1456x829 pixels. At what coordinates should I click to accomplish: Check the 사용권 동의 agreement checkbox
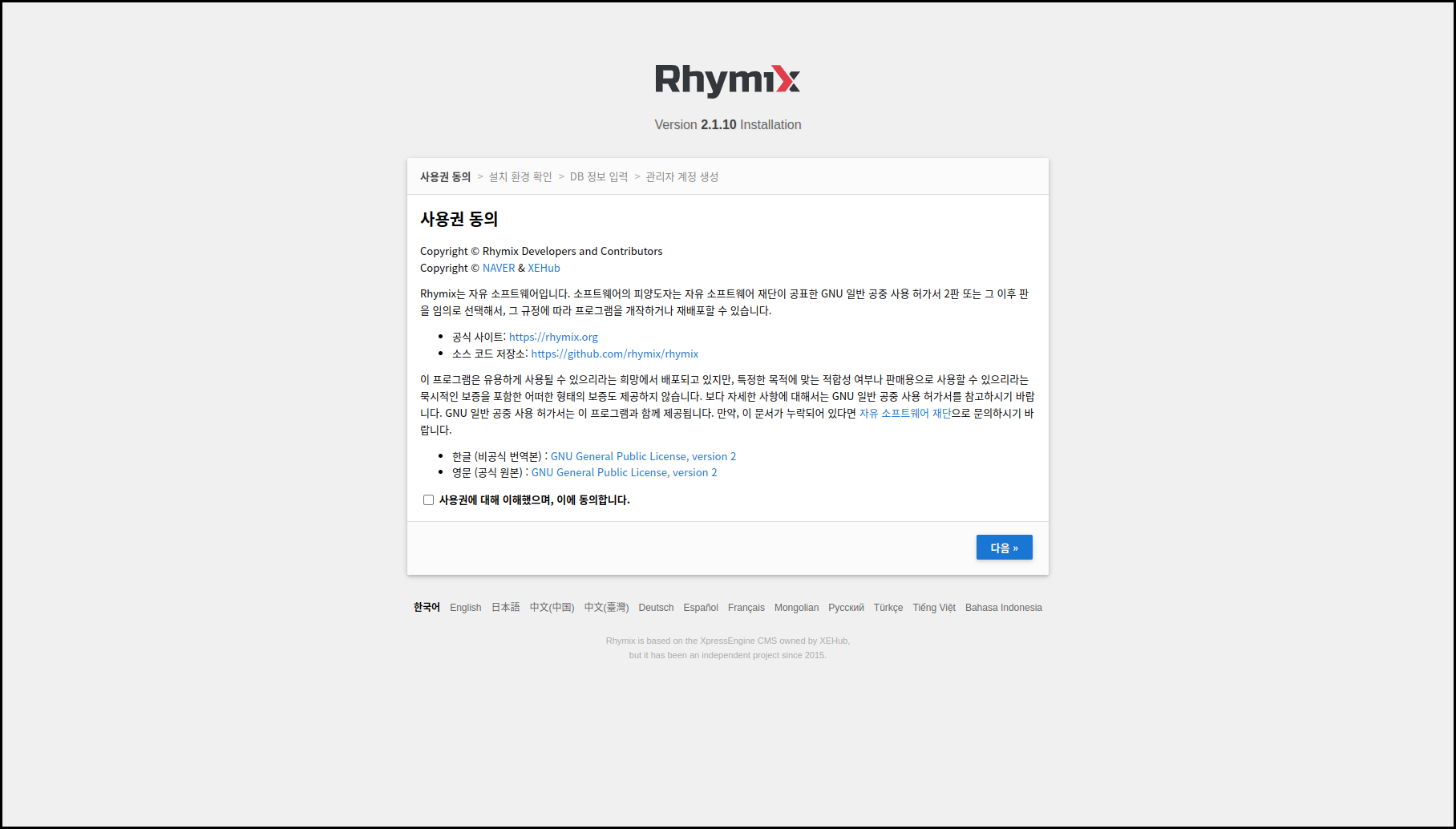tap(428, 500)
